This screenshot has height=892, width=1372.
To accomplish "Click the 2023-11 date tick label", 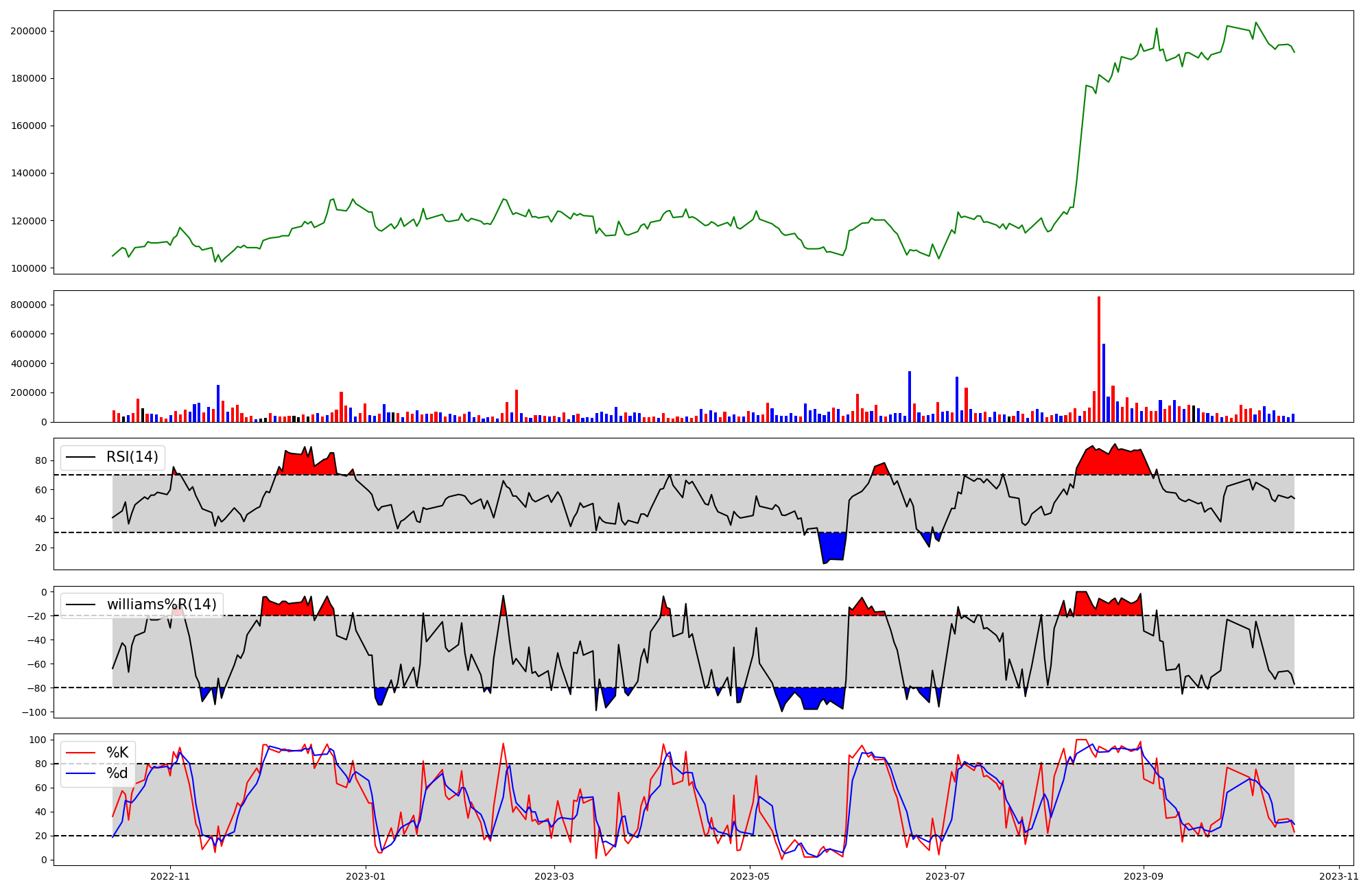I will (1339, 876).
